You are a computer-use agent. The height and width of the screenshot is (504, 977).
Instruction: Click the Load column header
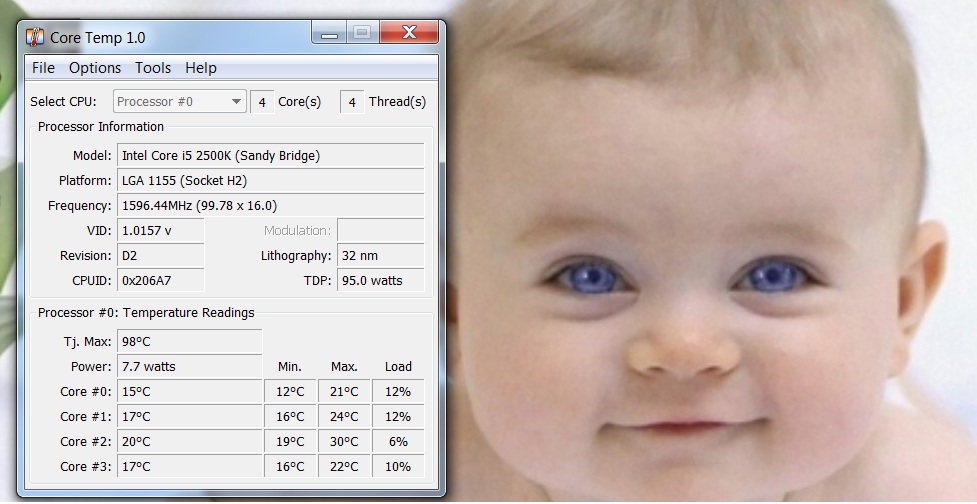[x=398, y=366]
